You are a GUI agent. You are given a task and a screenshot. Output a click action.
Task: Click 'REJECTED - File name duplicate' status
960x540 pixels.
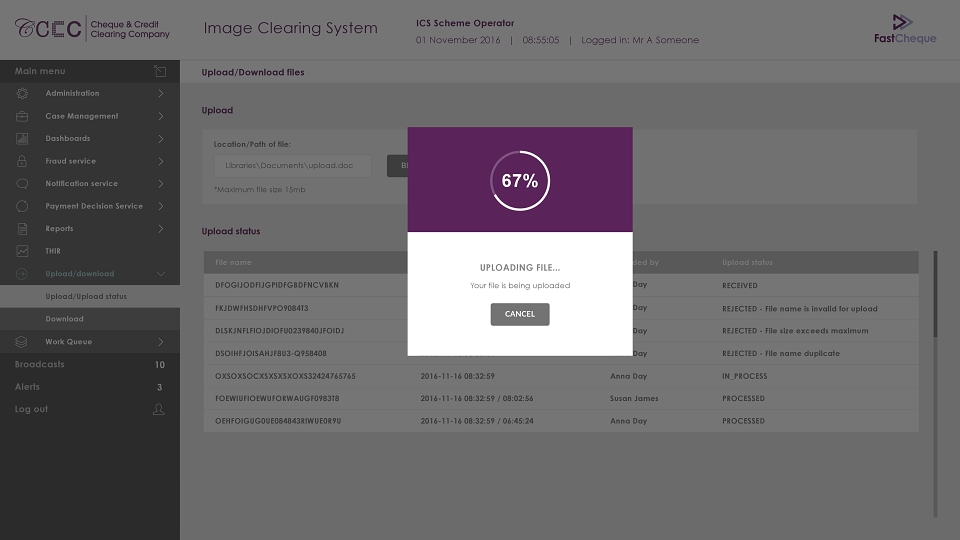(781, 353)
